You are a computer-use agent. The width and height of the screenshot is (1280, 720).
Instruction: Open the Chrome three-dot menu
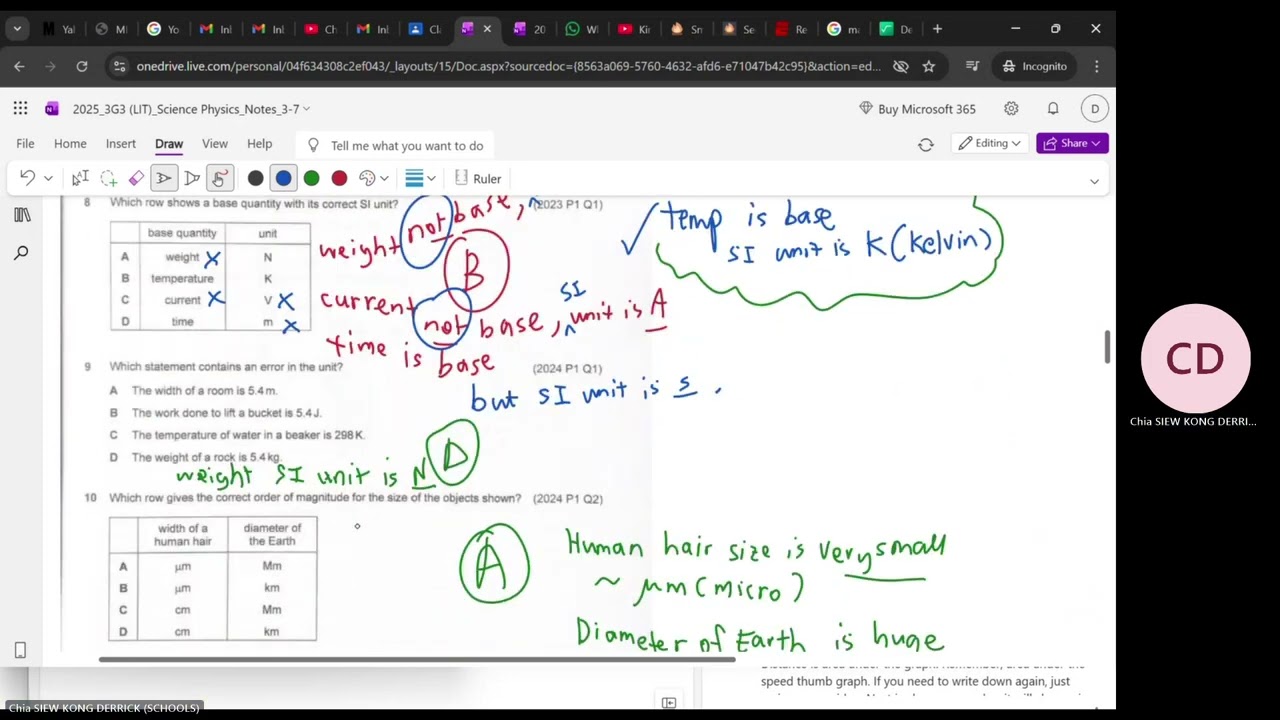pyautogui.click(x=1097, y=66)
